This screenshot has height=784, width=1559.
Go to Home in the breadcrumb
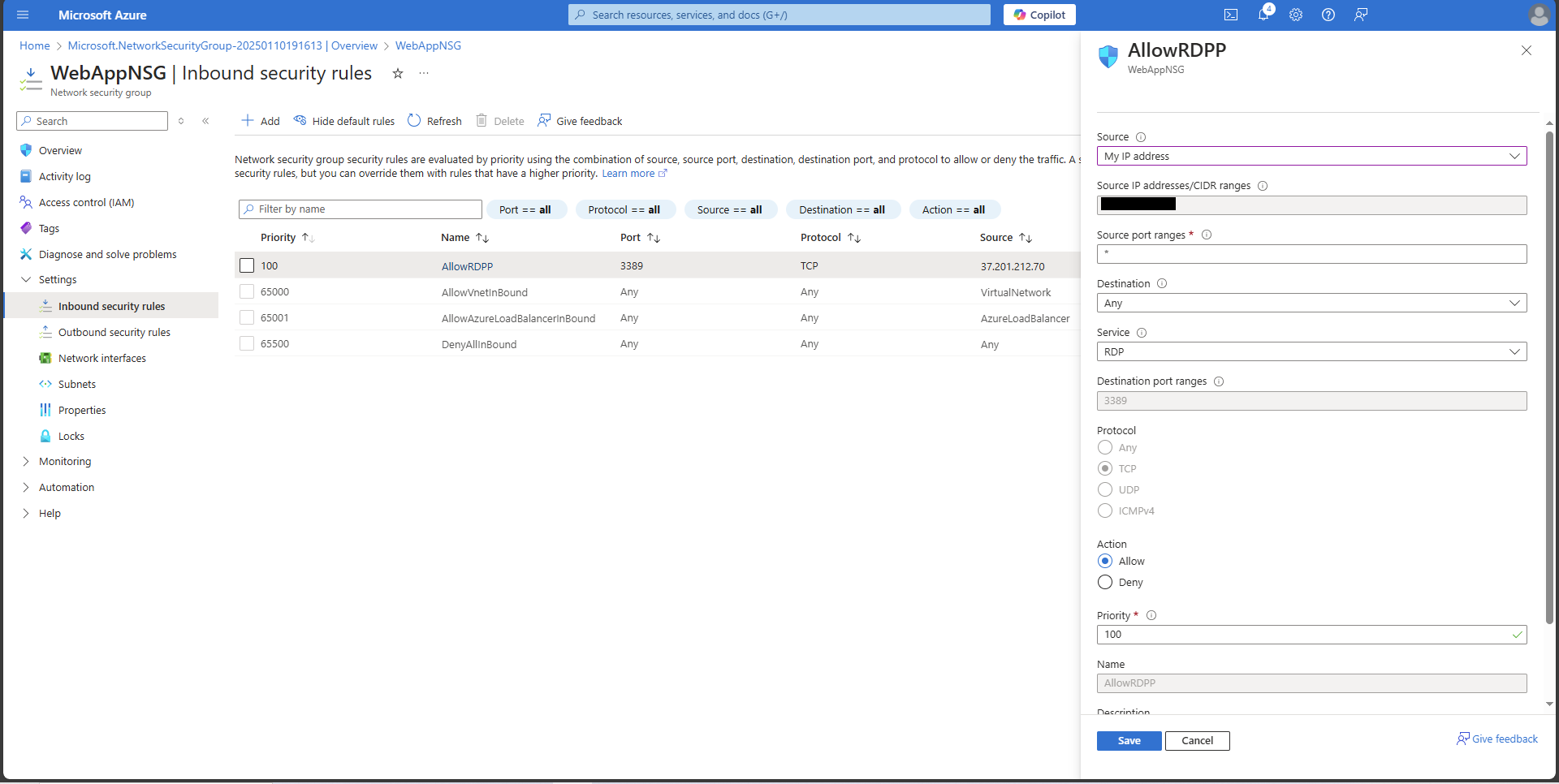pos(35,45)
